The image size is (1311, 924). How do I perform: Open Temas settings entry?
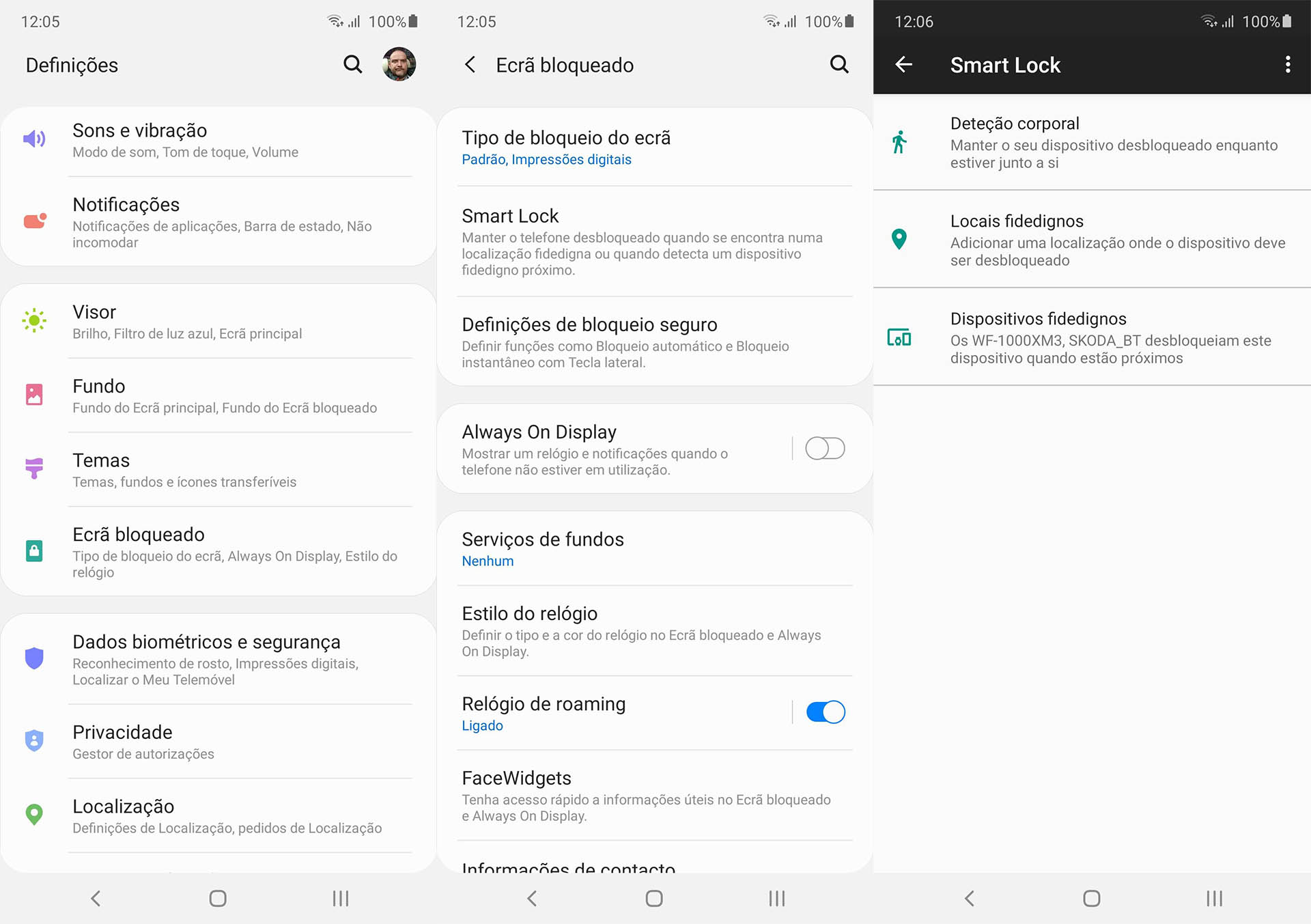point(218,470)
